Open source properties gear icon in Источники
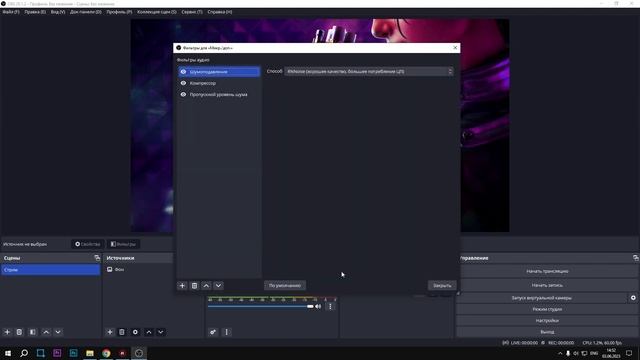Viewport: 640px width, 360px height. [135, 332]
